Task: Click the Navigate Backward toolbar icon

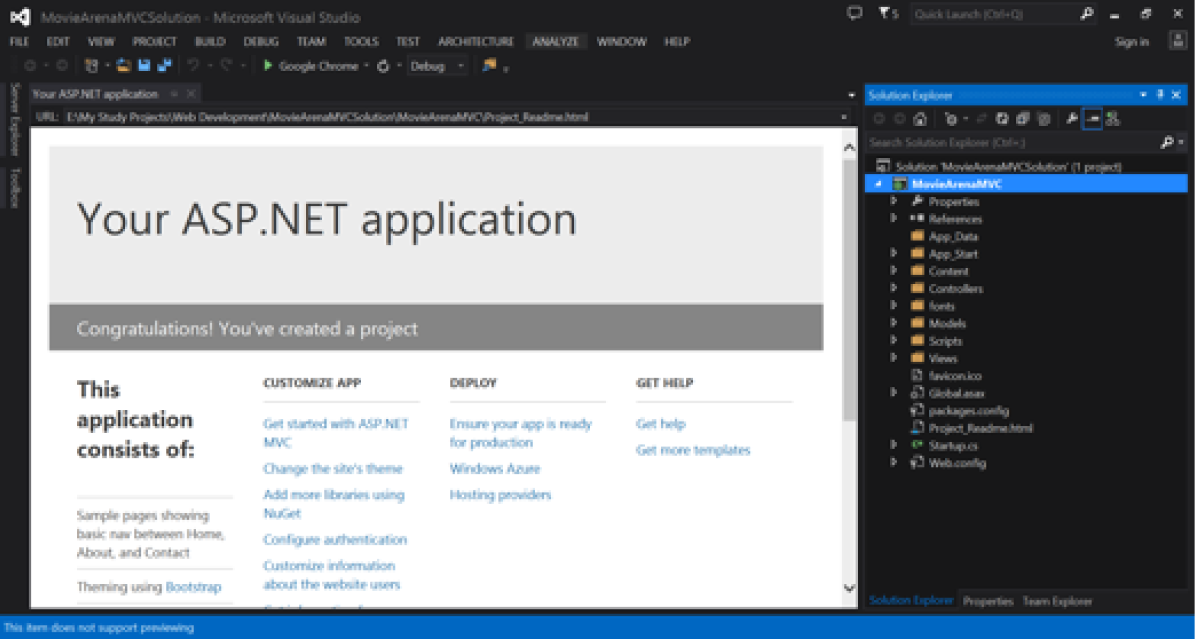Action: pyautogui.click(x=30, y=66)
